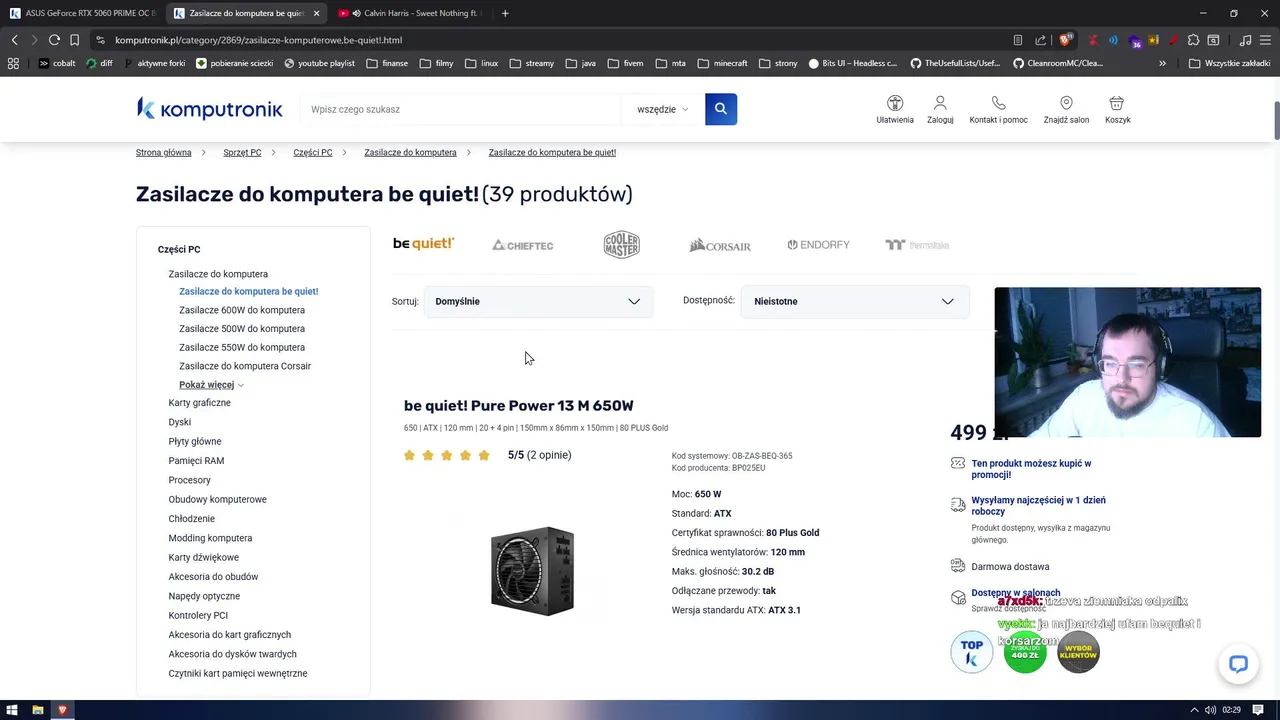This screenshot has height=720, width=1280.
Task: Open the Koszyk shopping cart
Action: (x=1117, y=109)
